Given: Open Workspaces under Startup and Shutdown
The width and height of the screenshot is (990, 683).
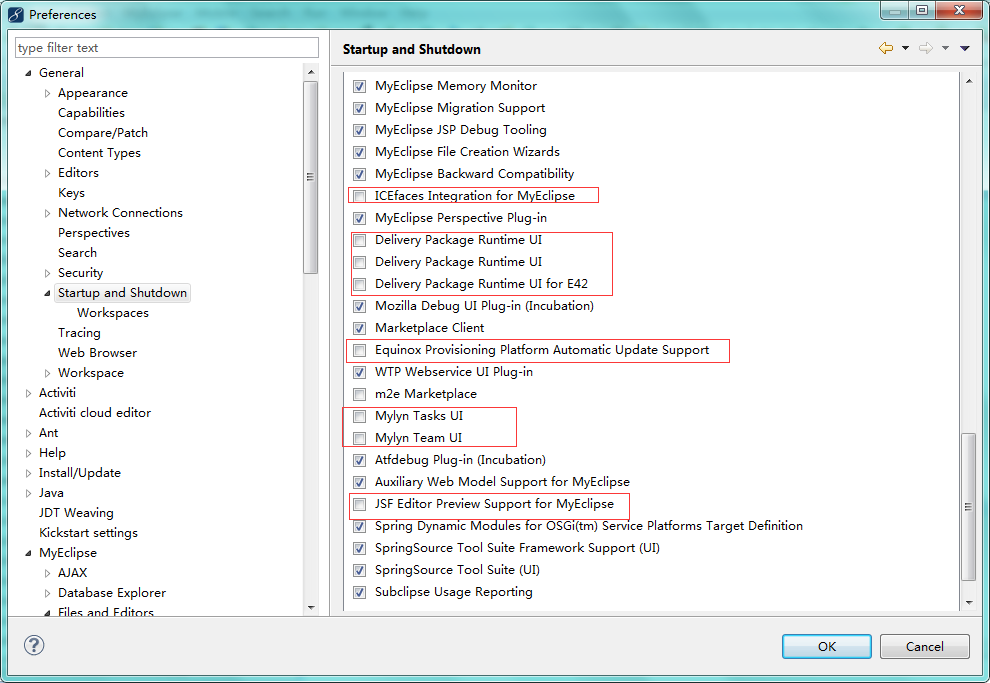Looking at the screenshot, I should 113,312.
